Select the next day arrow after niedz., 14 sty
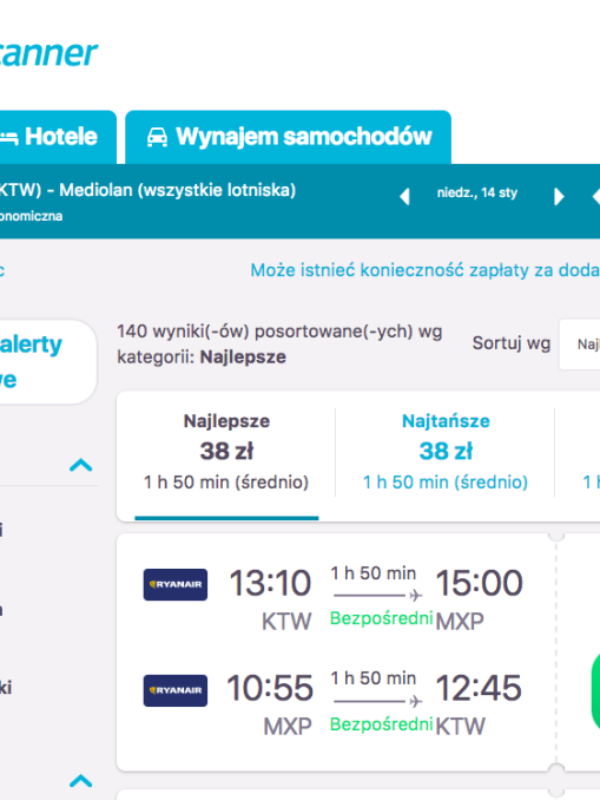Viewport: 600px width, 800px height. click(x=559, y=196)
